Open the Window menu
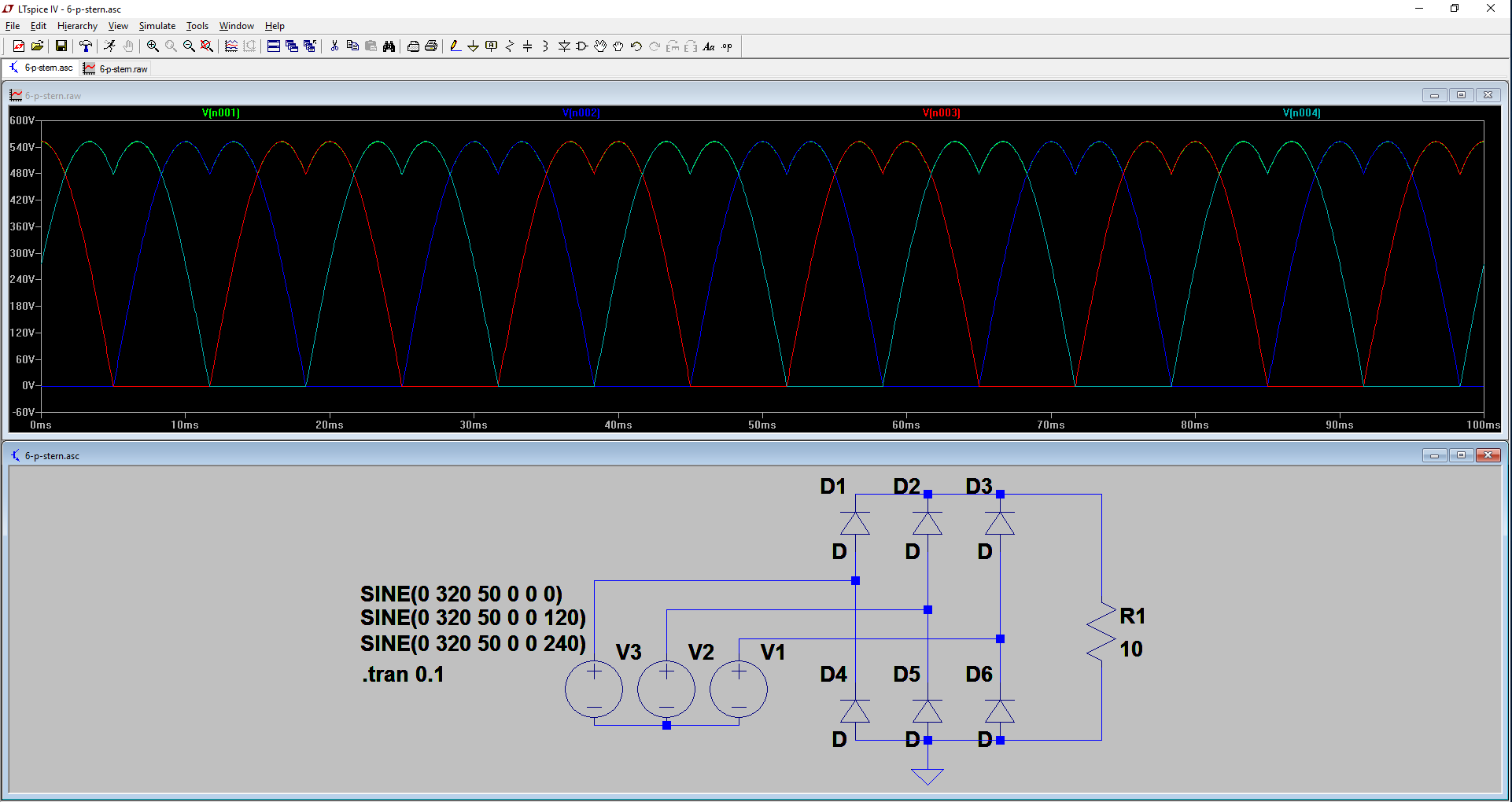This screenshot has height=802, width=1512. click(237, 26)
